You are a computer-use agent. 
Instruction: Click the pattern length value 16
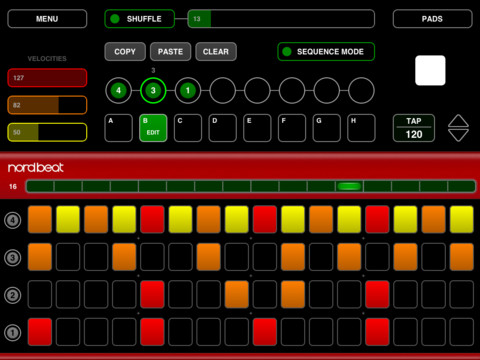(x=13, y=186)
